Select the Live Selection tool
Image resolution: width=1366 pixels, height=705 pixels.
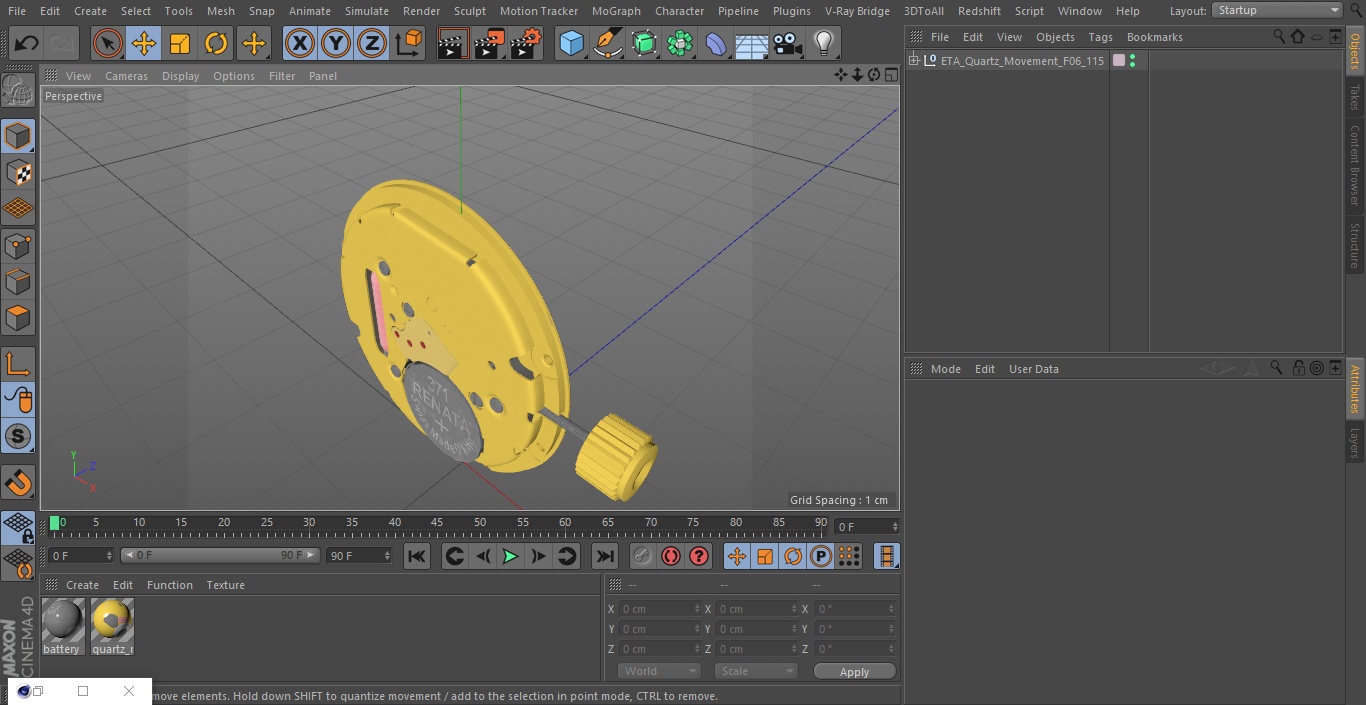108,44
